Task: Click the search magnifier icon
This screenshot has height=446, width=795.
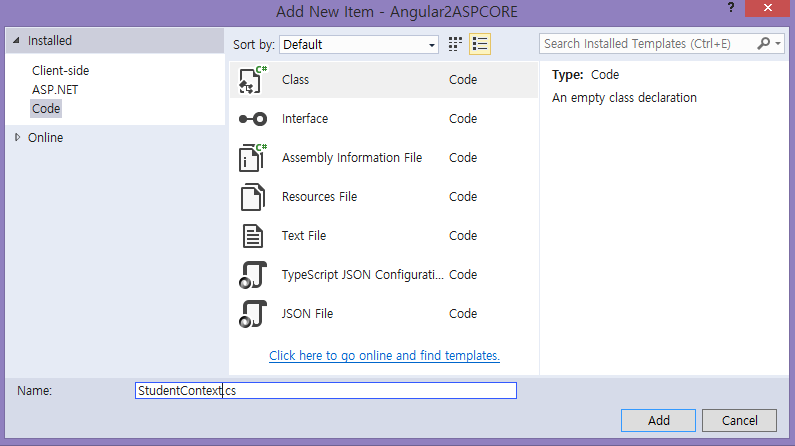Action: click(763, 44)
